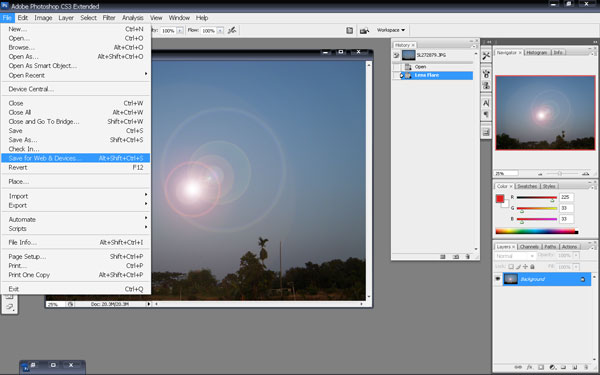Create new document from current history state
The image size is (600, 375).
[443, 257]
